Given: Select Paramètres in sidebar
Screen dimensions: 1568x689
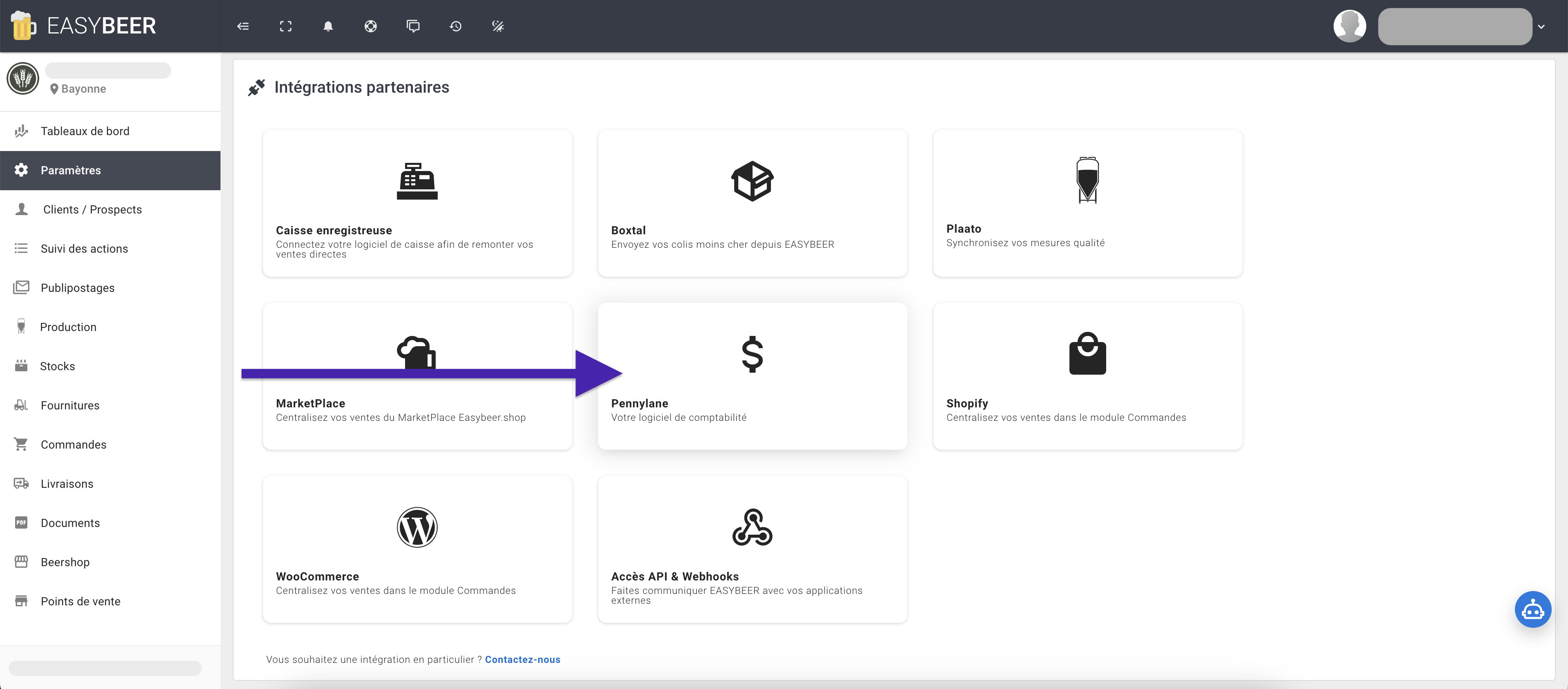Looking at the screenshot, I should coord(110,171).
